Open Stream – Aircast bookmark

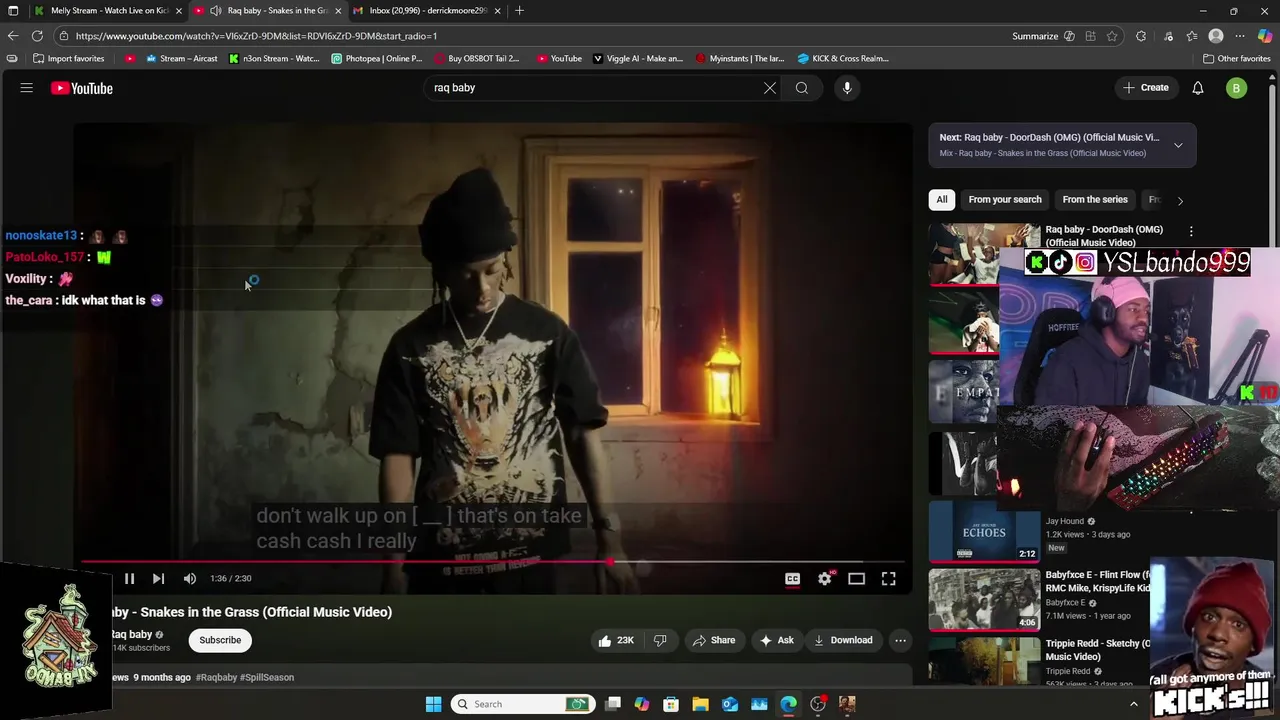[x=181, y=58]
